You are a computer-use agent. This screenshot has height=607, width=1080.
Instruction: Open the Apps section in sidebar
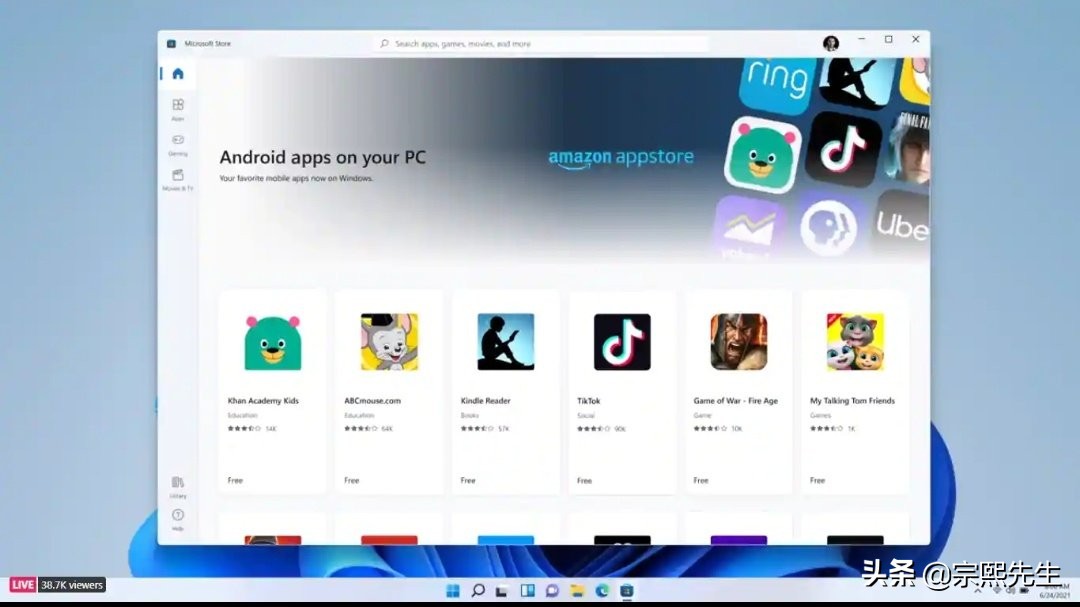tap(178, 109)
